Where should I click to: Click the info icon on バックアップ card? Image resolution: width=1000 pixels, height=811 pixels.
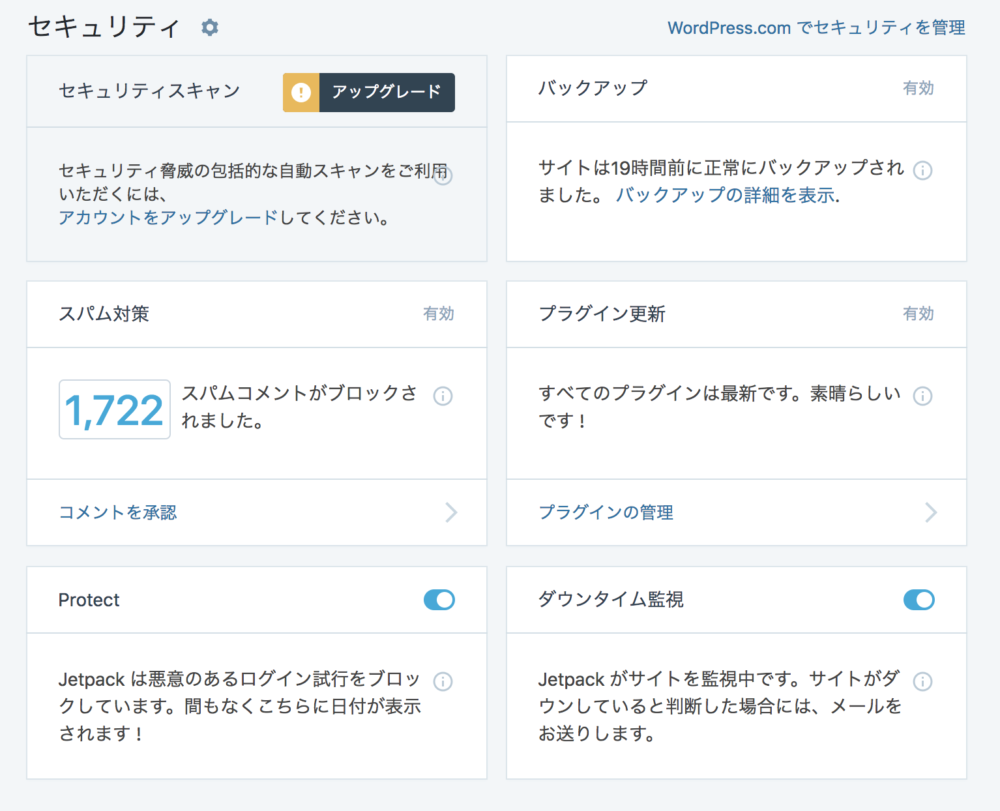[923, 170]
